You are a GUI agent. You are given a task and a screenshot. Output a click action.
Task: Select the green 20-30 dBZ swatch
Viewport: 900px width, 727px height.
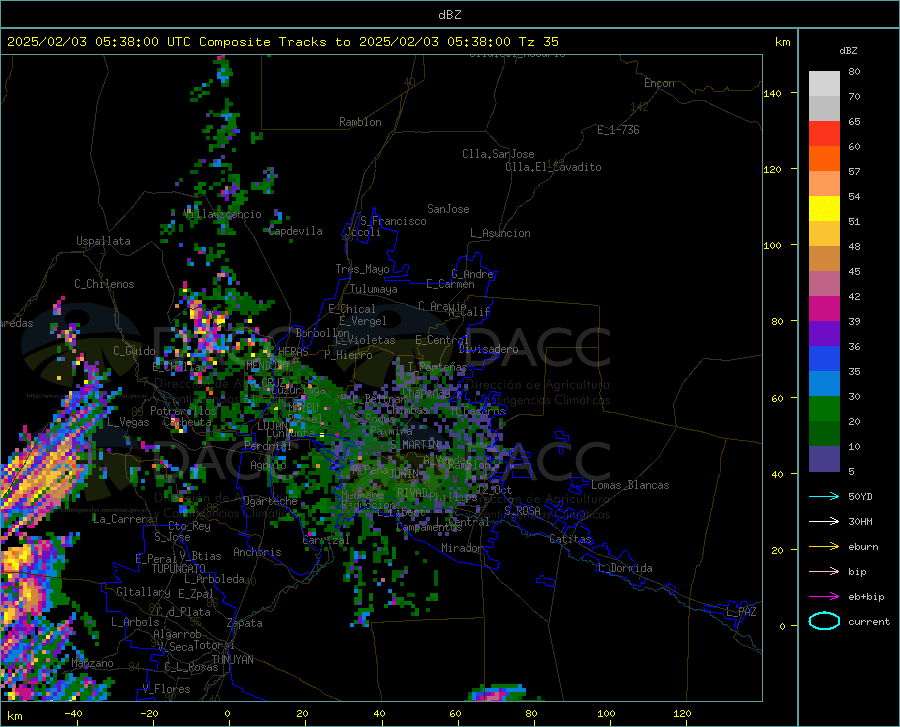tap(824, 409)
